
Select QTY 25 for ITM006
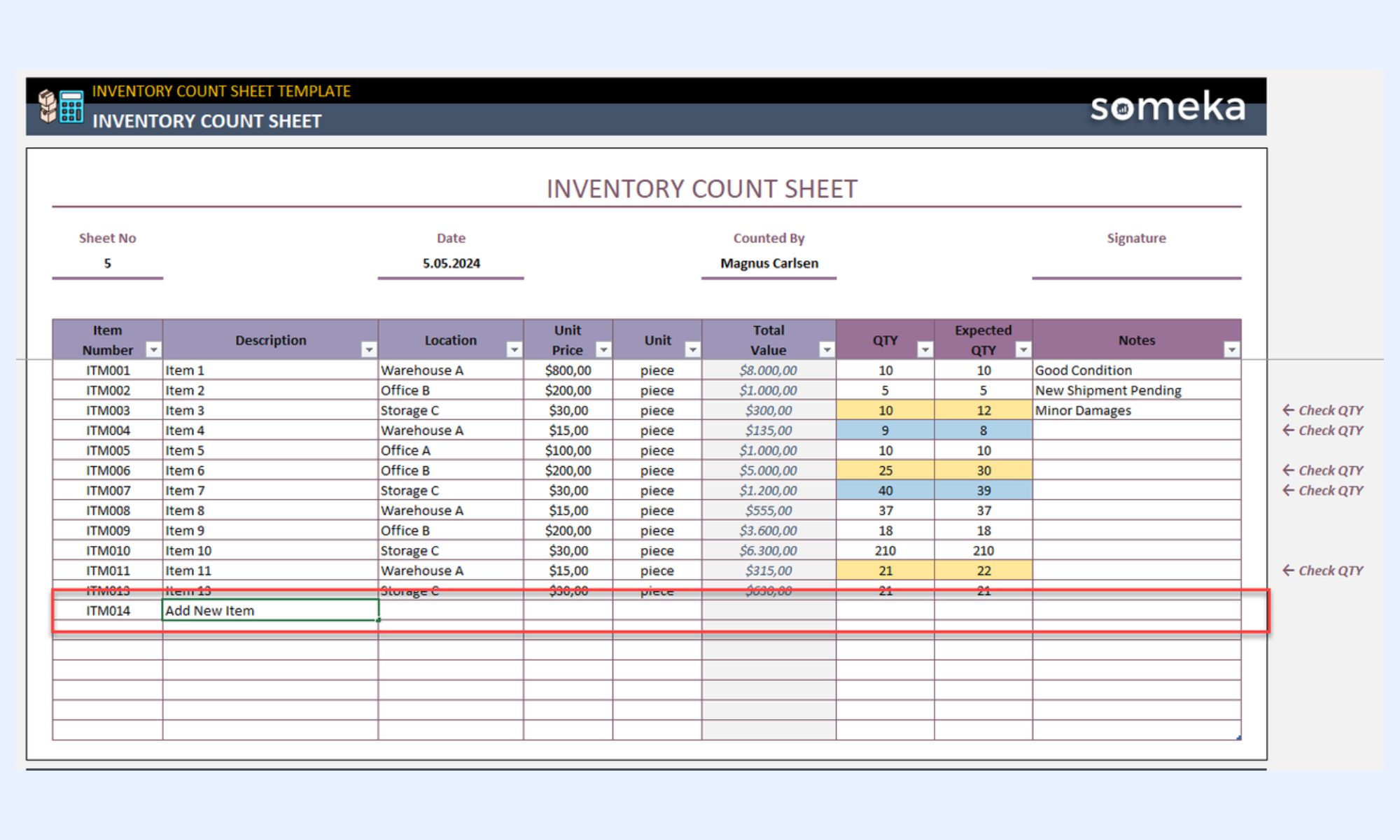(x=885, y=470)
